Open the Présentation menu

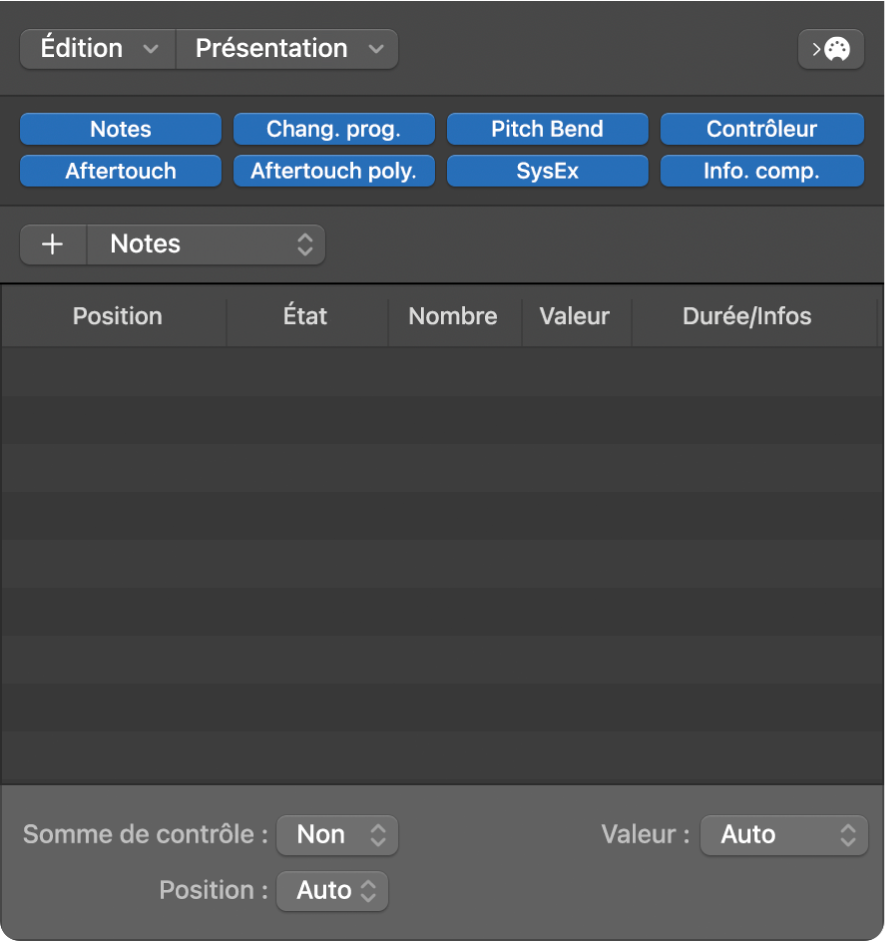click(x=287, y=49)
